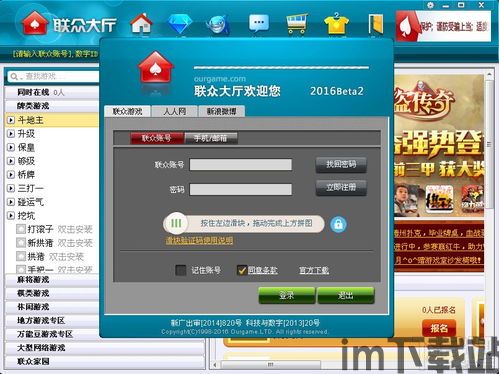Image resolution: width=499 pixels, height=374 pixels.
Task: Switch to the 新浪微博 login tab
Action: 222,111
